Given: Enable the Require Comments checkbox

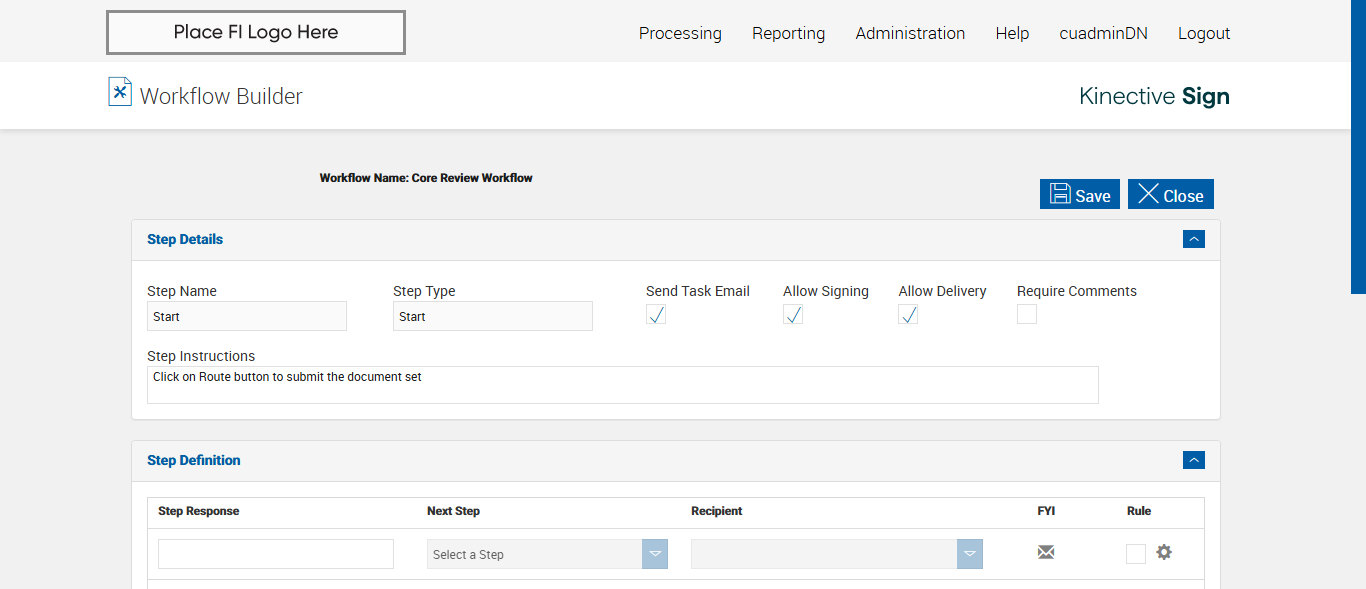Looking at the screenshot, I should [x=1027, y=315].
